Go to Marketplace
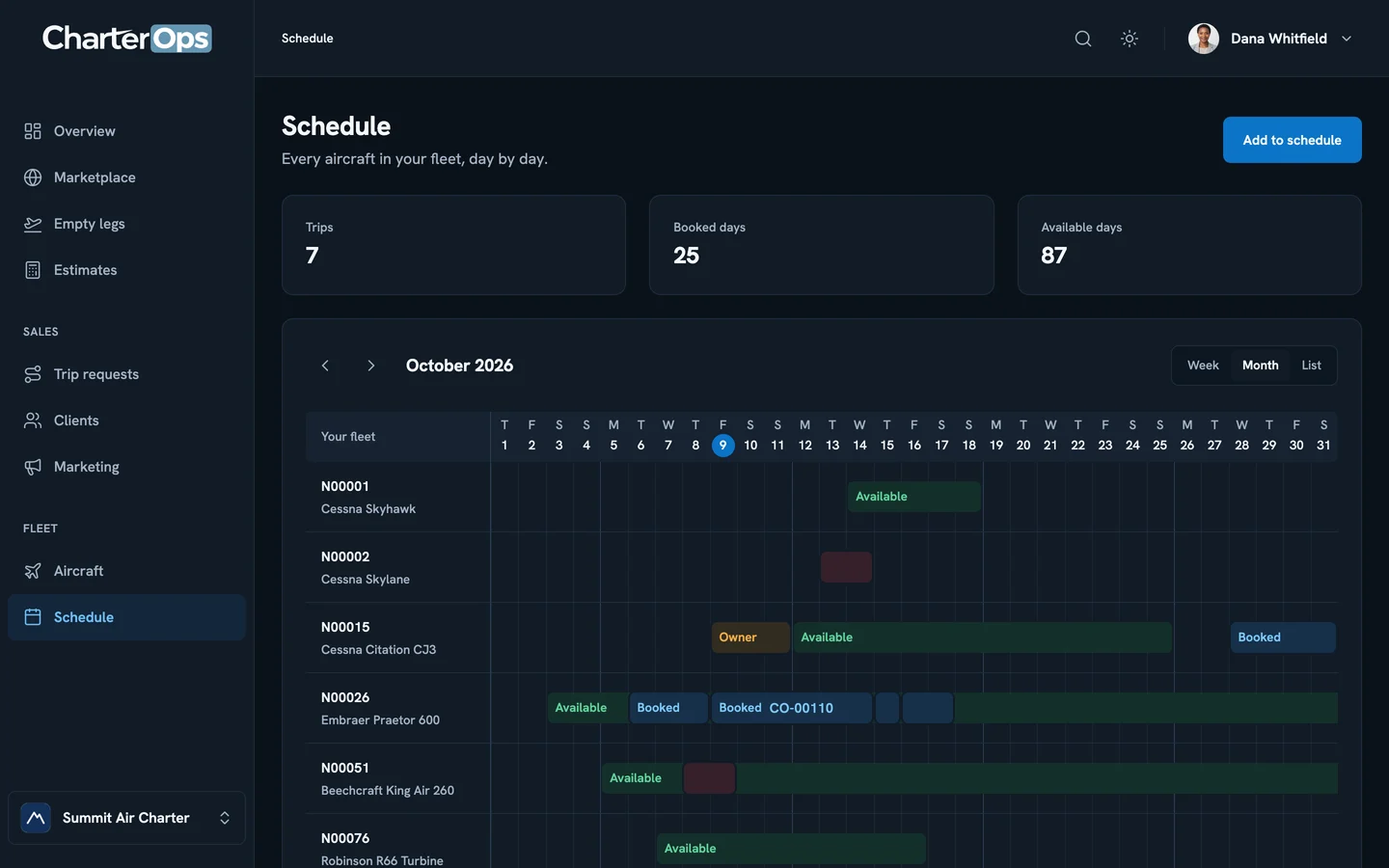The height and width of the screenshot is (868, 1389). (x=126, y=177)
